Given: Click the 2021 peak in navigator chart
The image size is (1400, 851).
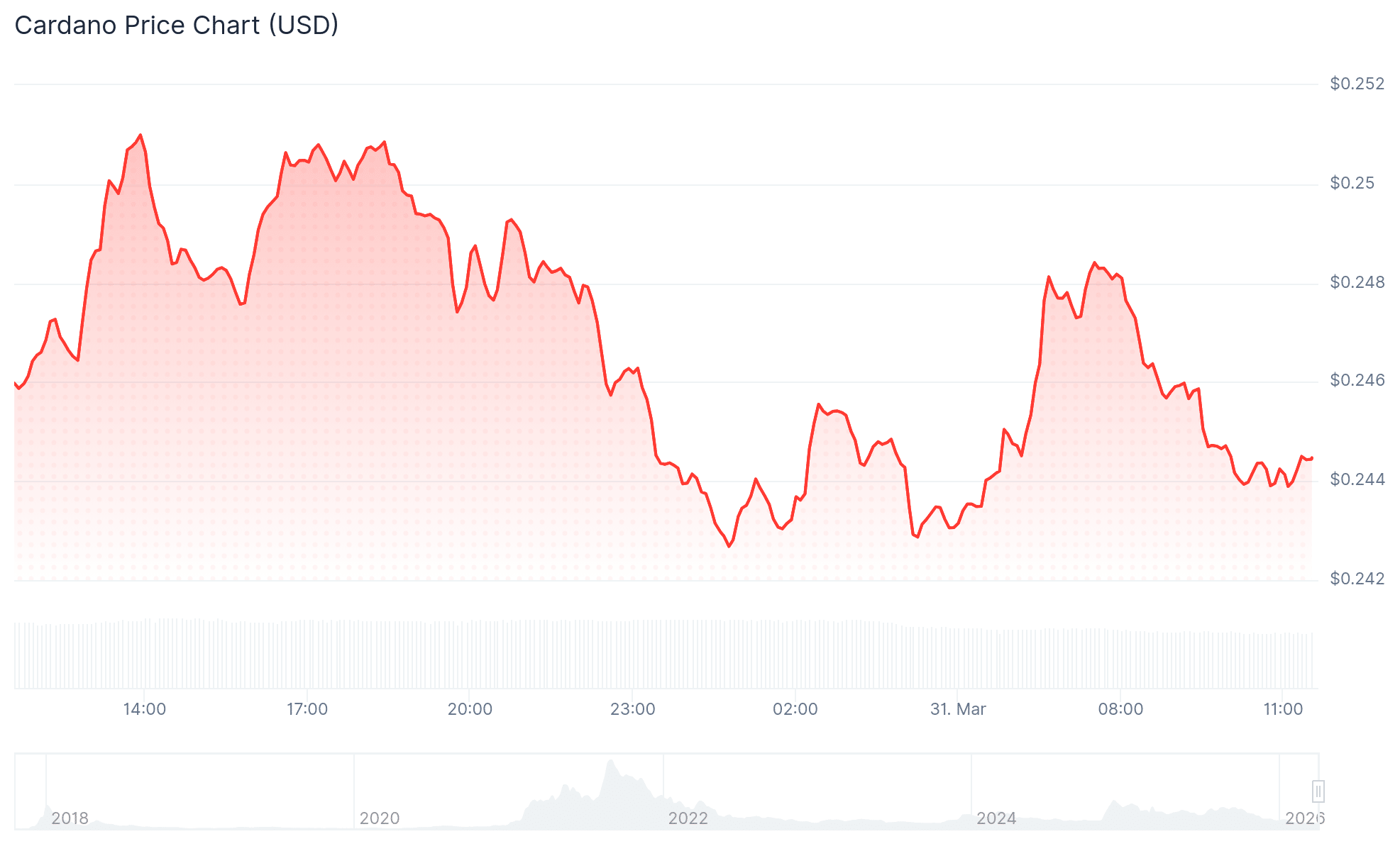Looking at the screenshot, I should tap(610, 764).
